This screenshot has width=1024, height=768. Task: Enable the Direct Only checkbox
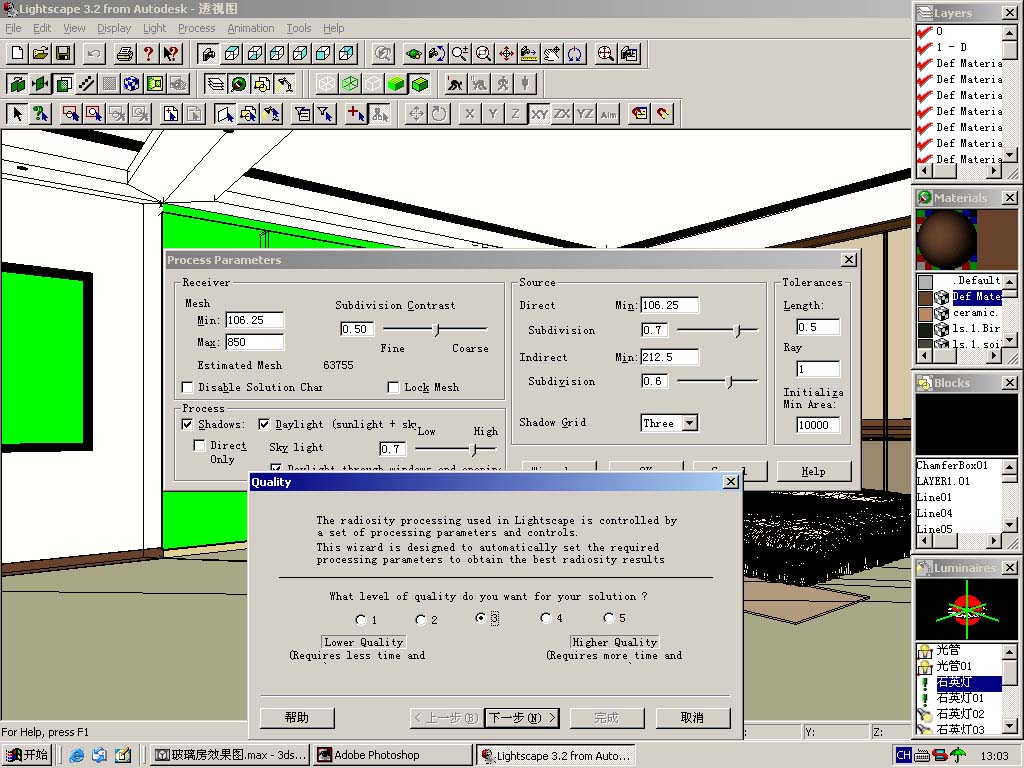pyautogui.click(x=199, y=445)
